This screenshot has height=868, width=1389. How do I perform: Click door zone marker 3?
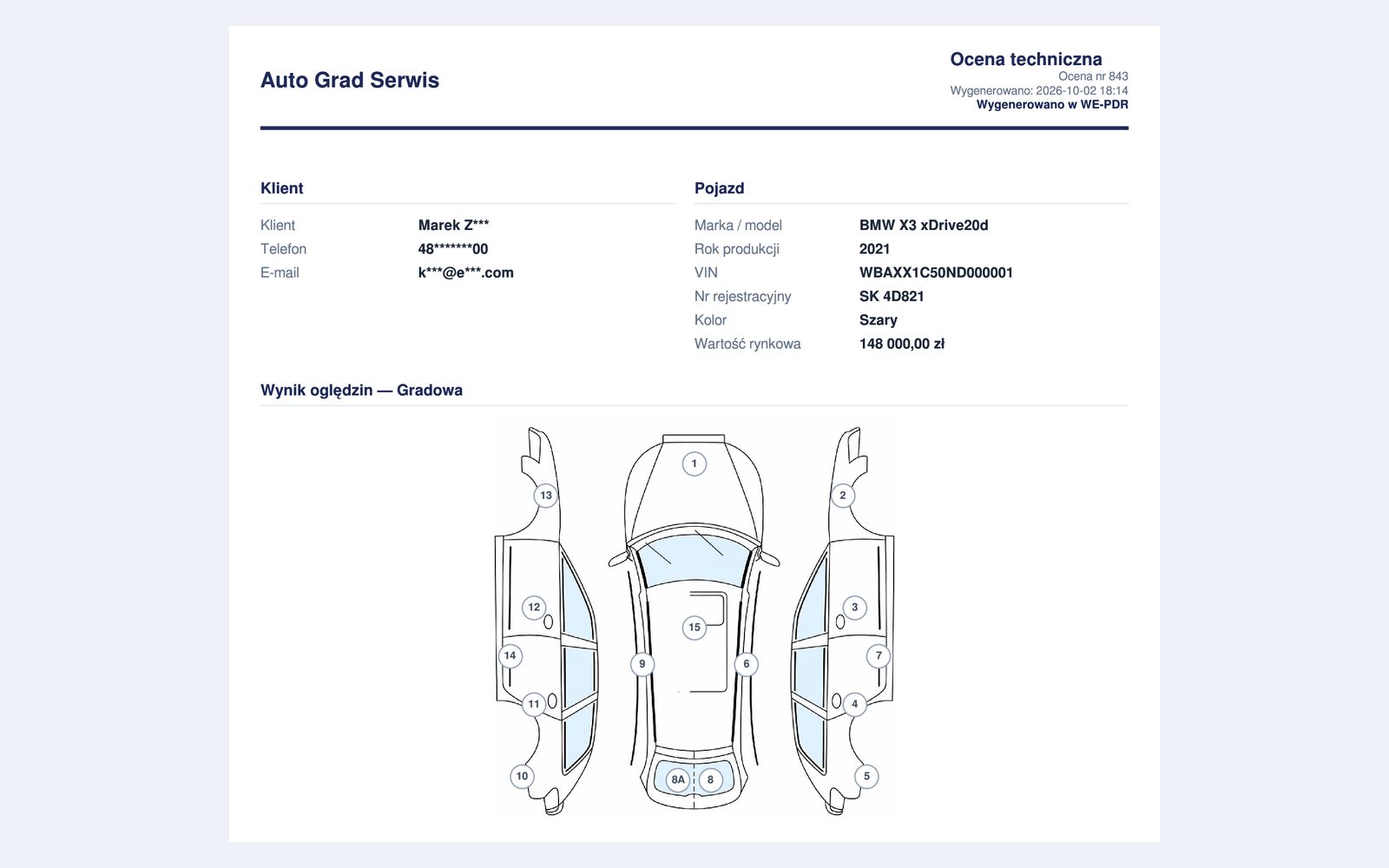tap(855, 608)
